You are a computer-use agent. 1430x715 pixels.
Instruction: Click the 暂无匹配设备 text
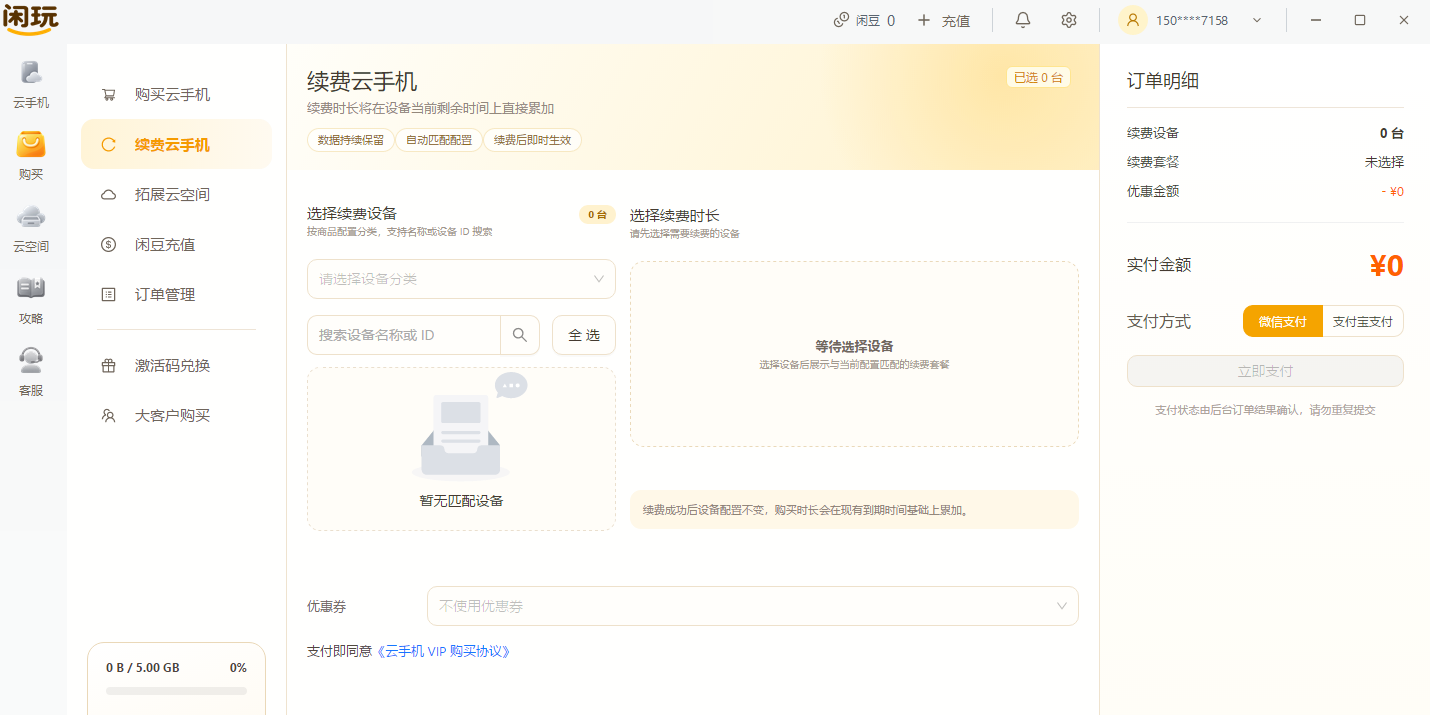pos(461,501)
